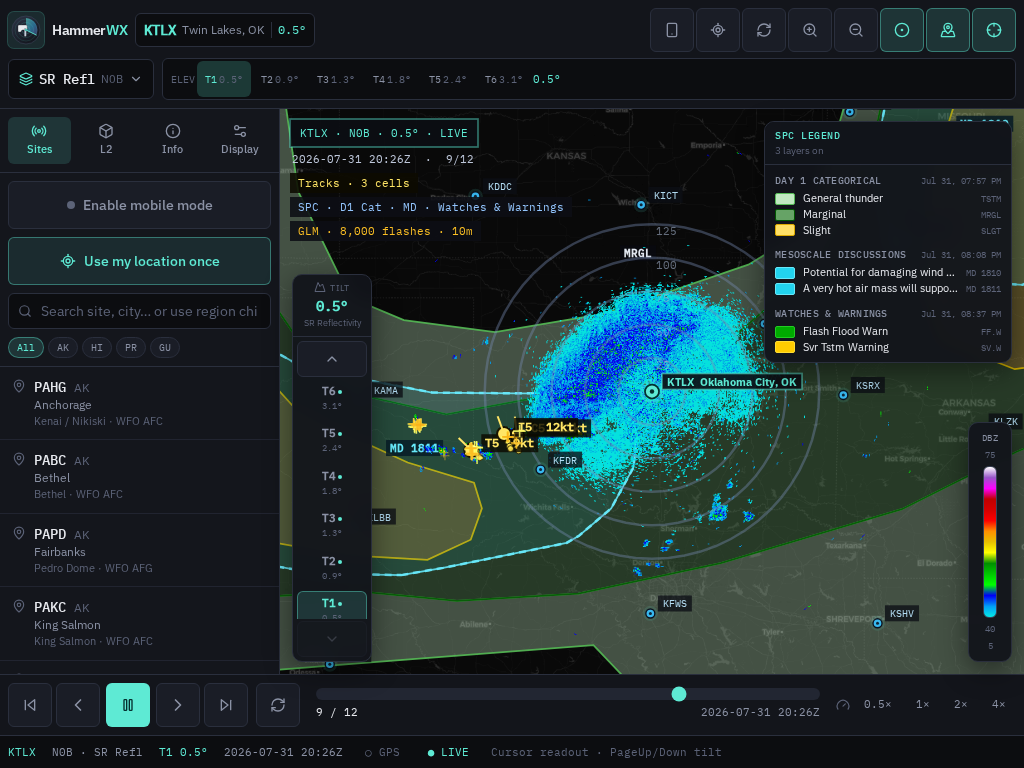The width and height of the screenshot is (1024, 768).
Task: Jump to last frame
Action: pos(226,705)
